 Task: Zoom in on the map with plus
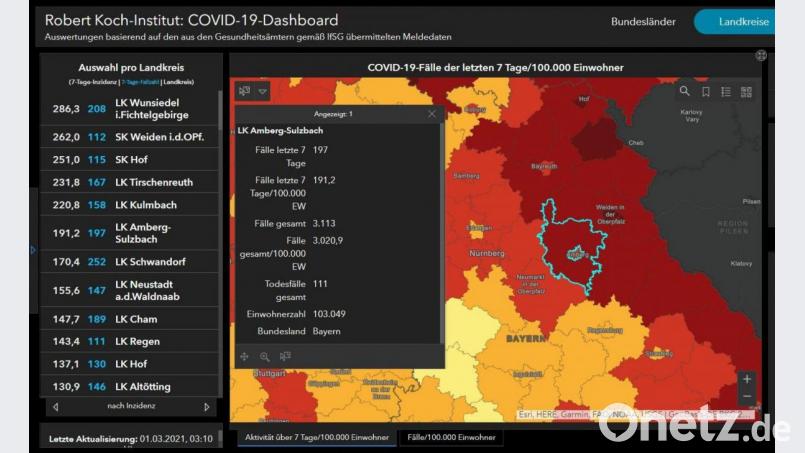point(747,379)
